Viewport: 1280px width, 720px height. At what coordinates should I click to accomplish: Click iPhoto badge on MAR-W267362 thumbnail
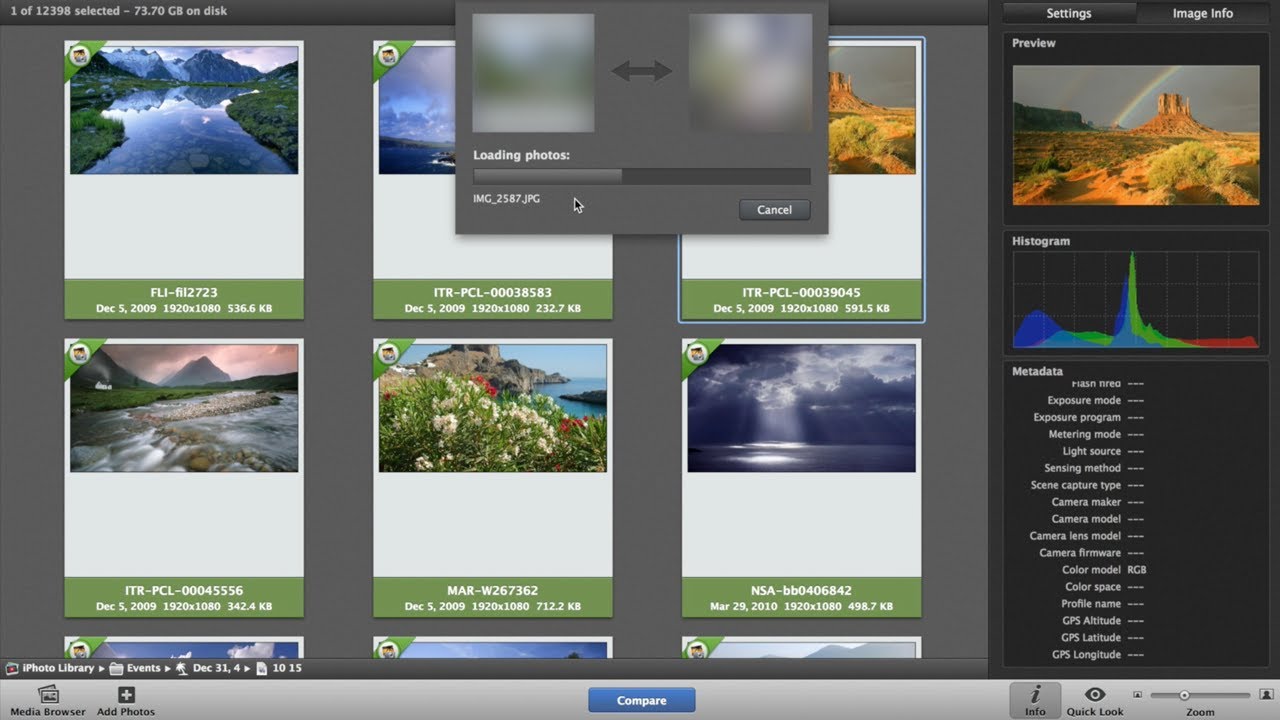pos(389,354)
